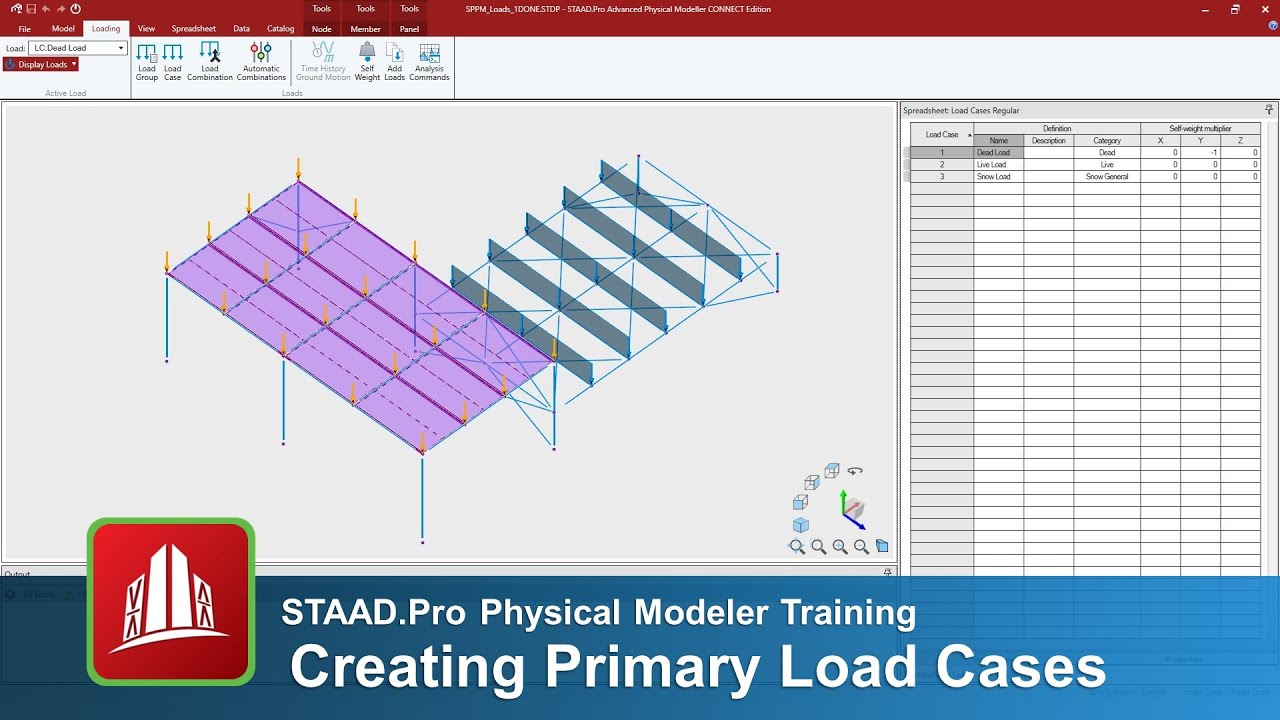Click the zoom window magnifier icon
The width and height of the screenshot is (1280, 720).
click(818, 547)
